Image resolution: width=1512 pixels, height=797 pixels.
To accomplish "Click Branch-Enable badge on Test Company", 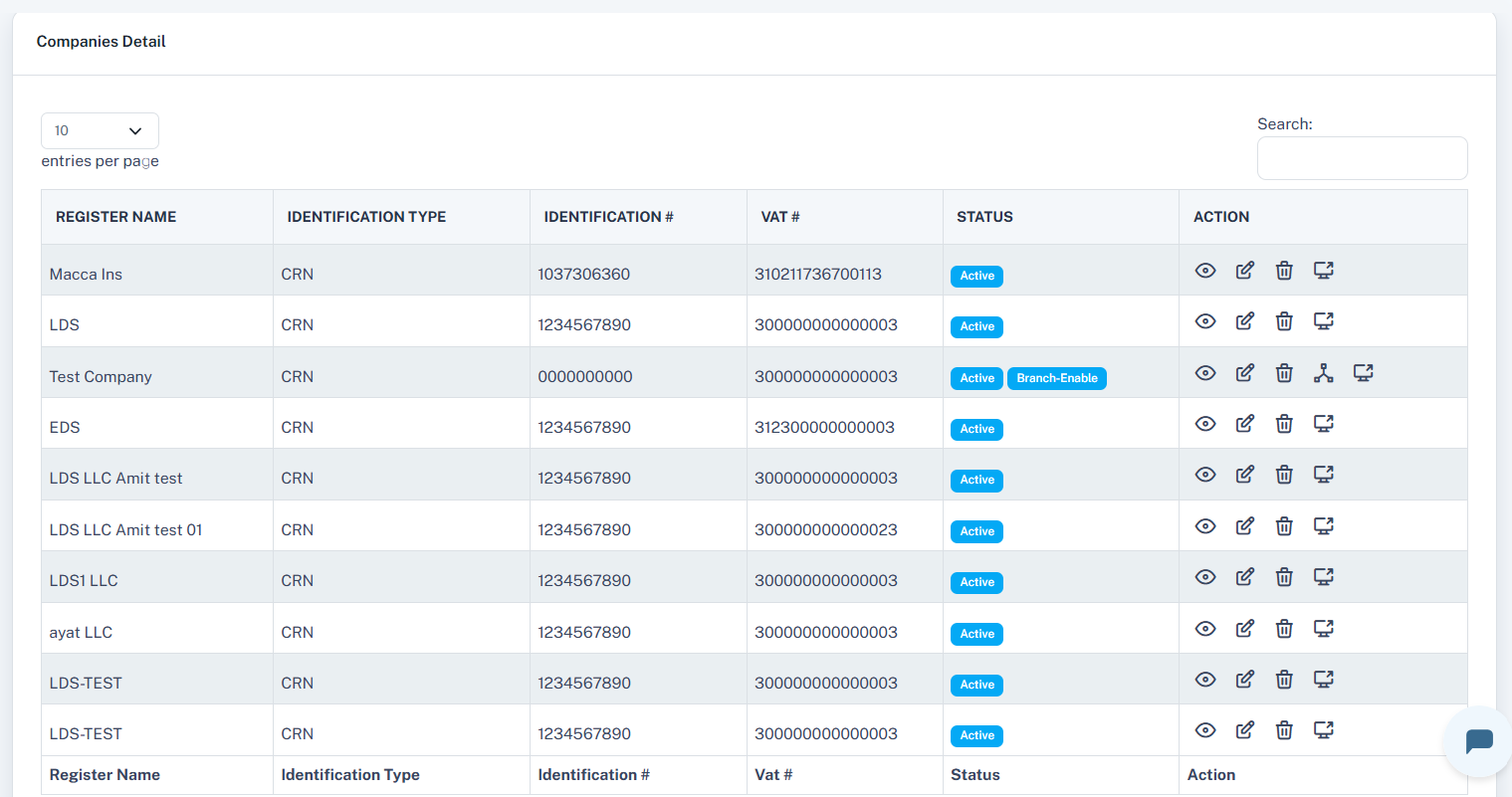I will pos(1056,378).
